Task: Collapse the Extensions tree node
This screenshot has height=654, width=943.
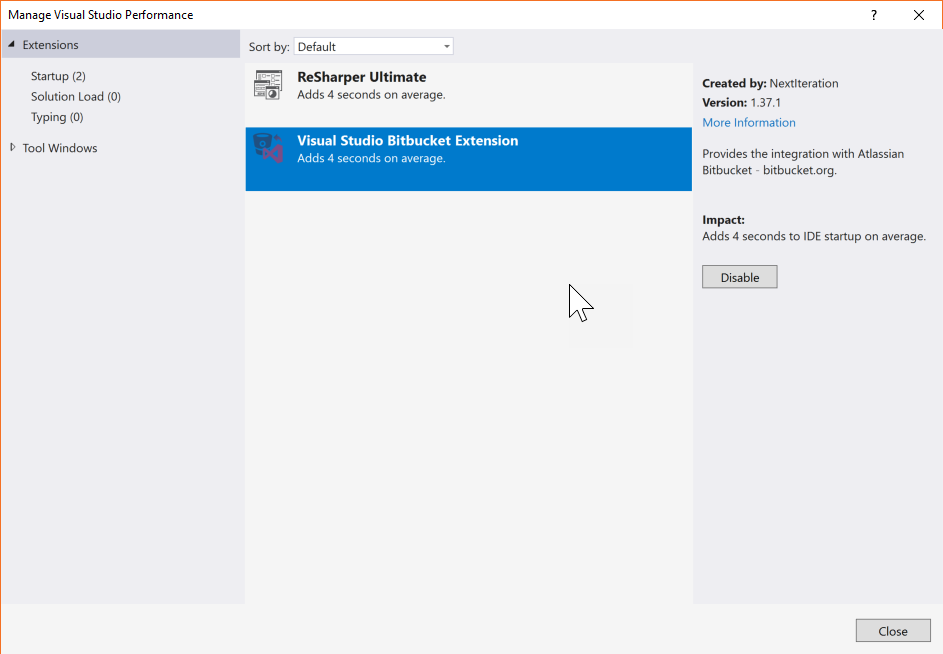Action: [x=11, y=45]
